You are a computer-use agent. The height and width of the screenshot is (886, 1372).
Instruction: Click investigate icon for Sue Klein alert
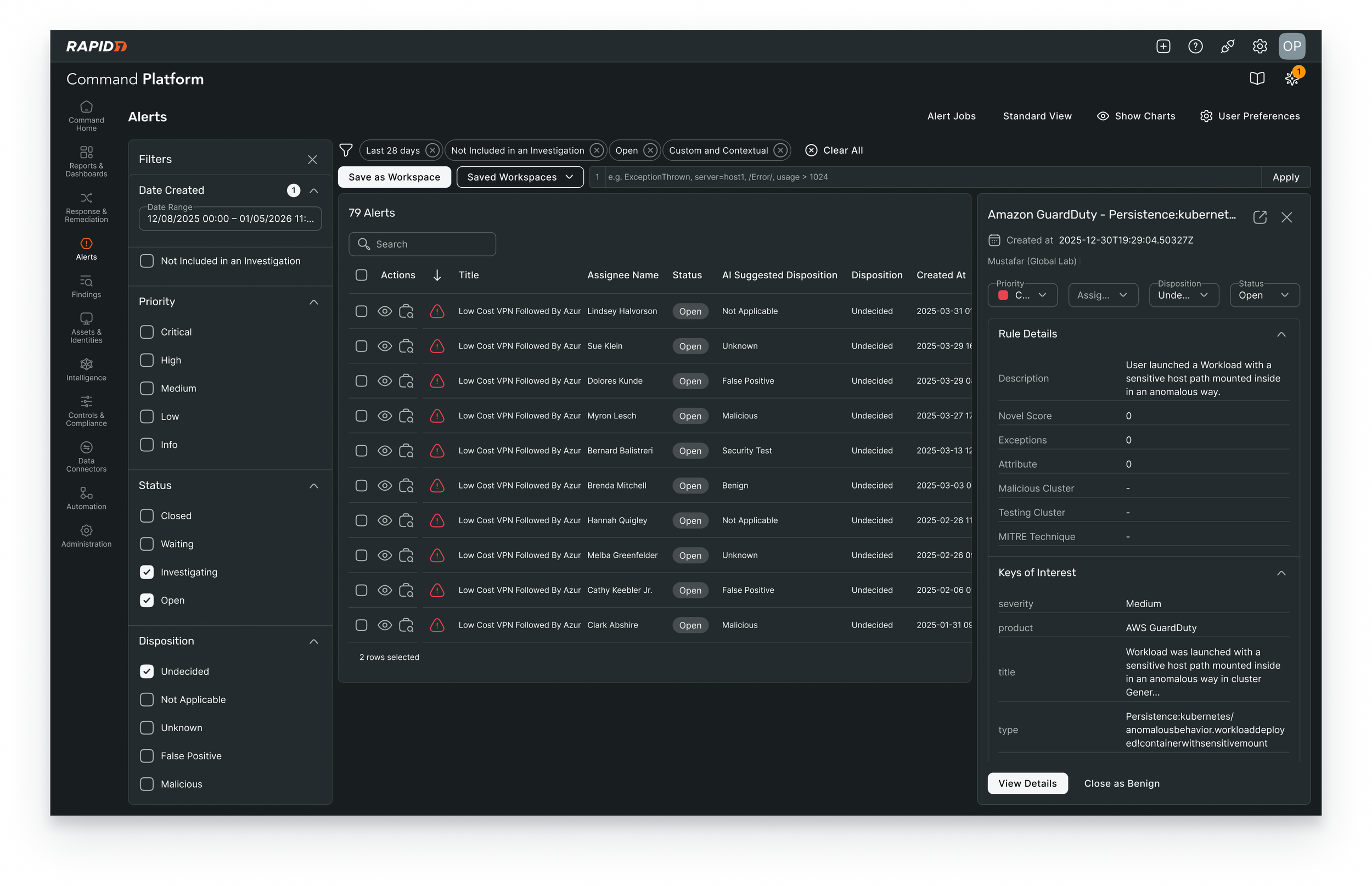point(406,346)
